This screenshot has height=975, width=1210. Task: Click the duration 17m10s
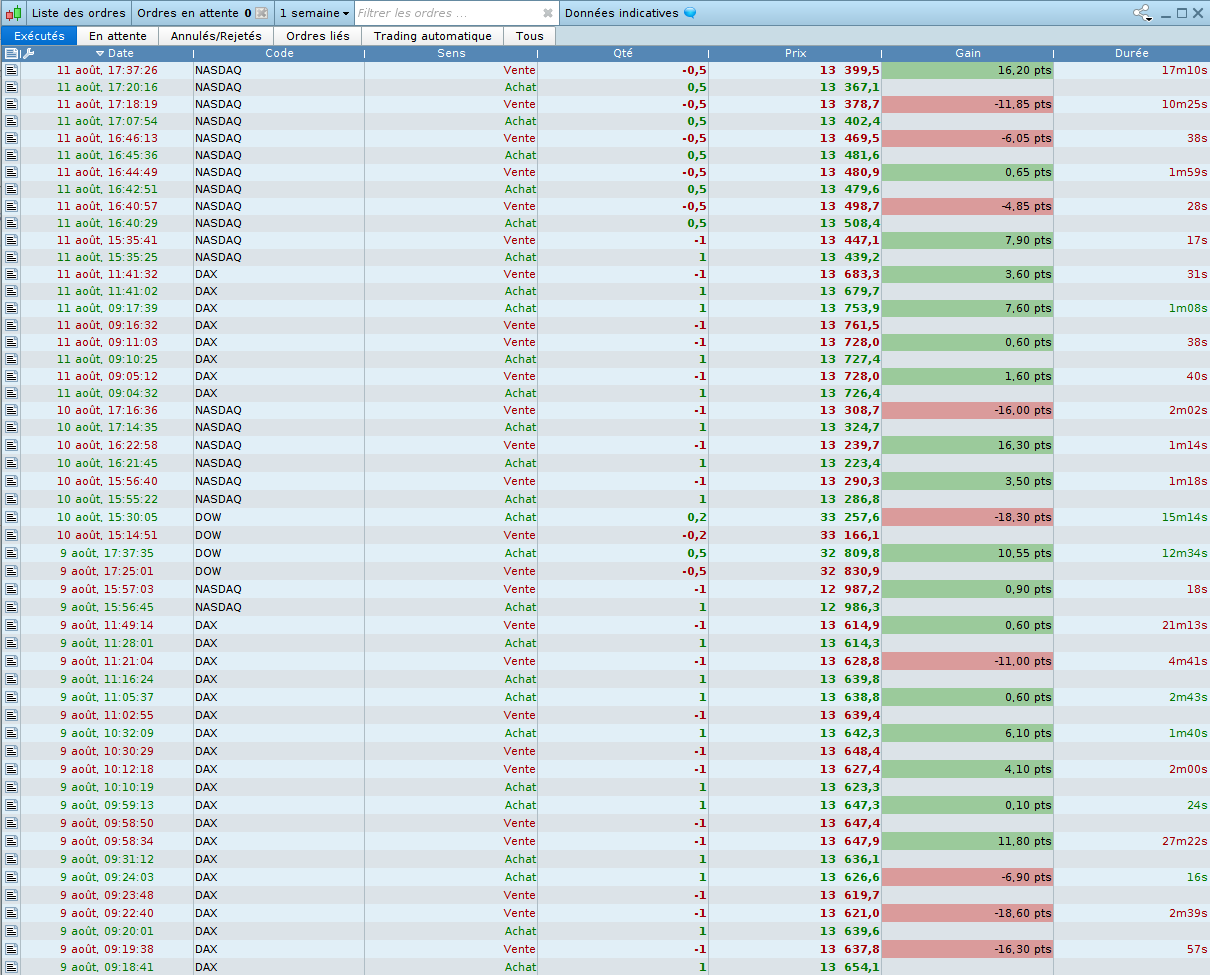[1184, 70]
